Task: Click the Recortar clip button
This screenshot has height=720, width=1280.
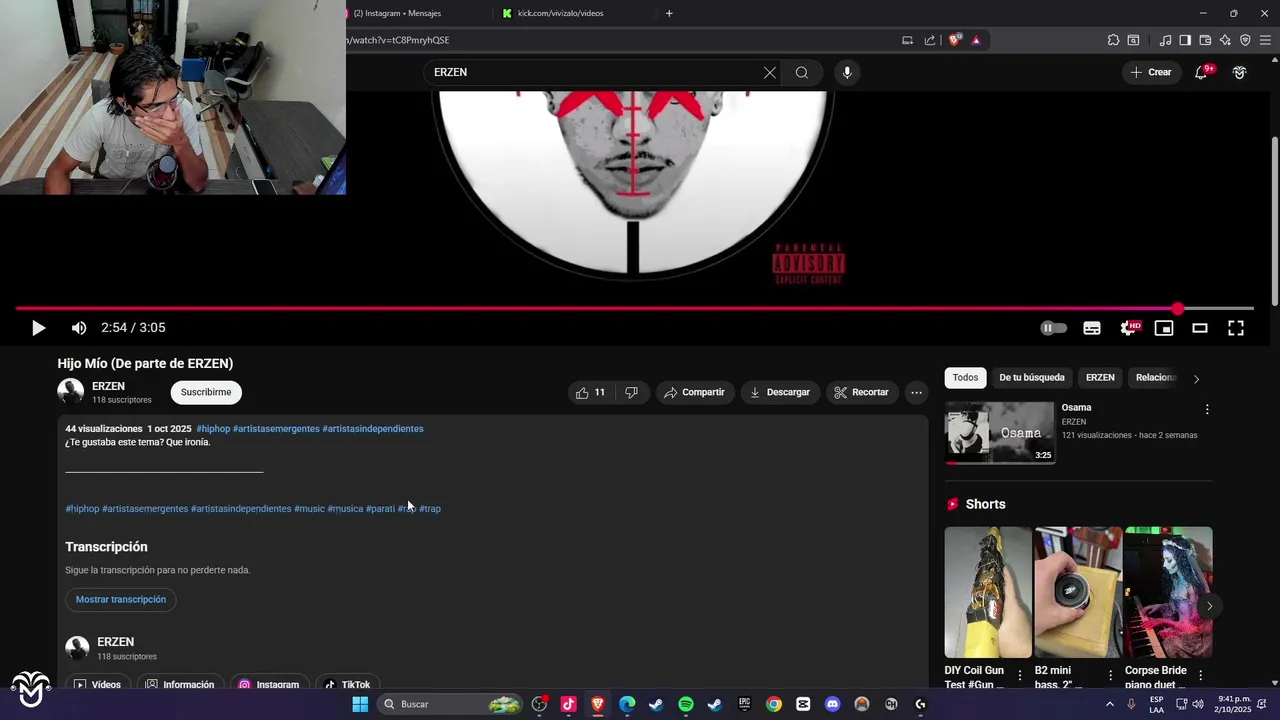Action: (x=861, y=392)
